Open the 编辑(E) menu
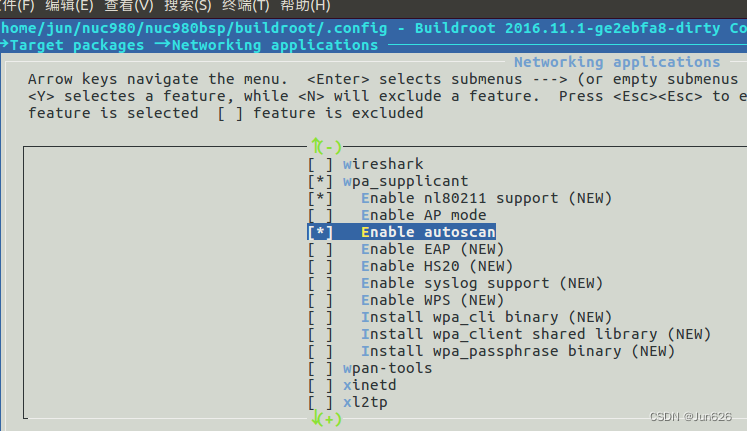This screenshot has width=747, height=431. [69, 6]
